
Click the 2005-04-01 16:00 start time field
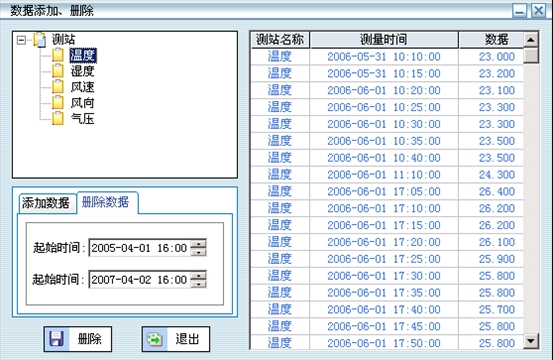coord(139,248)
